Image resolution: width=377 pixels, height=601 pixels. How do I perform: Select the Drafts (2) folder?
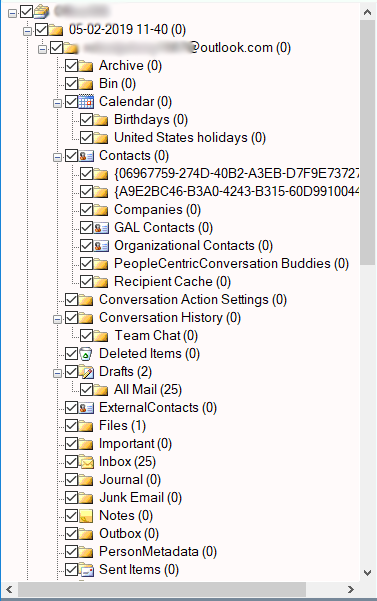coord(125,372)
